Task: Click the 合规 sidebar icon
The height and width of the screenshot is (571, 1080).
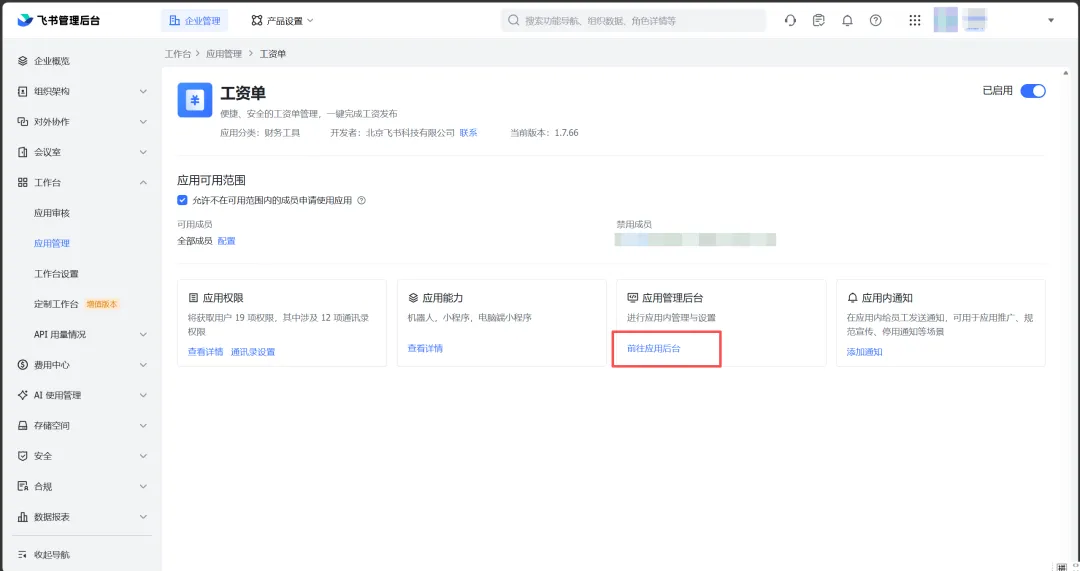Action: pyautogui.click(x=23, y=486)
